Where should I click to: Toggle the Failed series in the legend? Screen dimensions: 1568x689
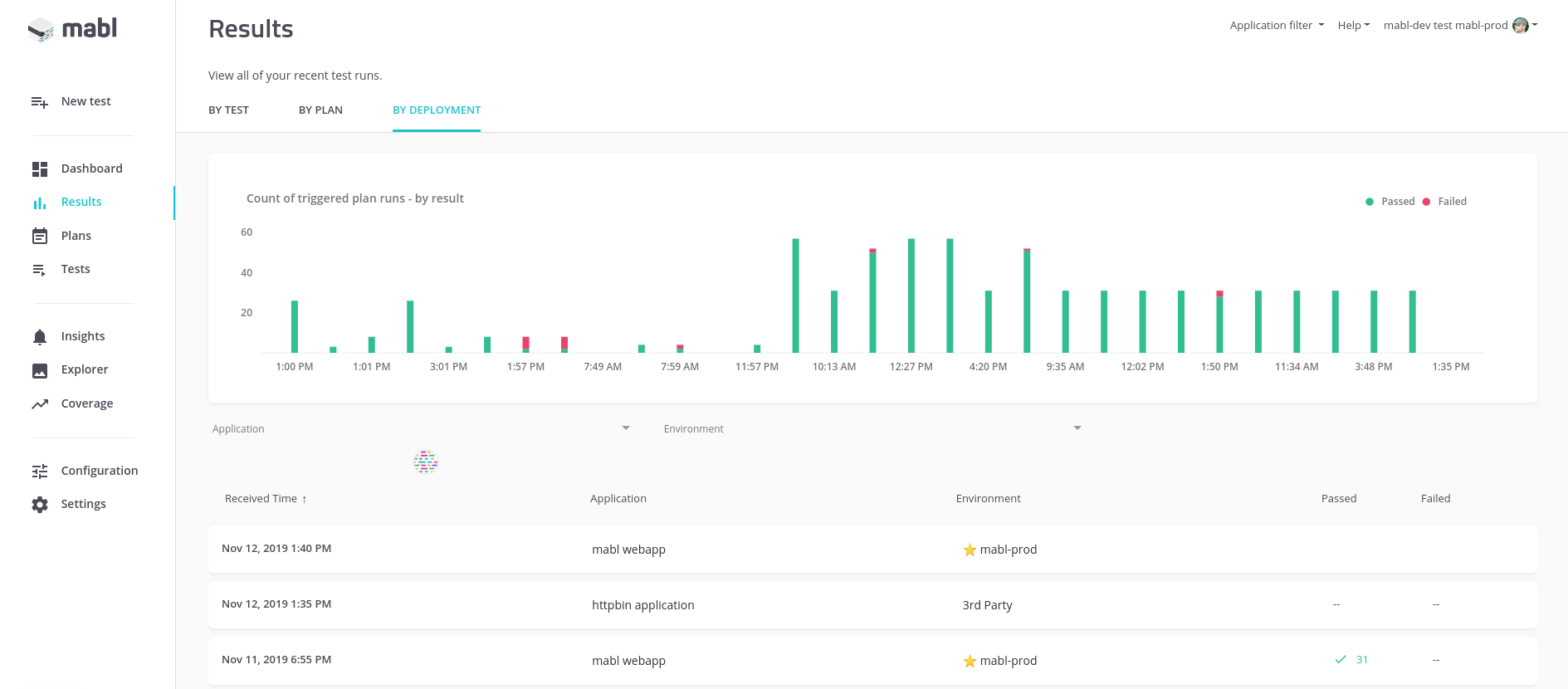(1444, 202)
